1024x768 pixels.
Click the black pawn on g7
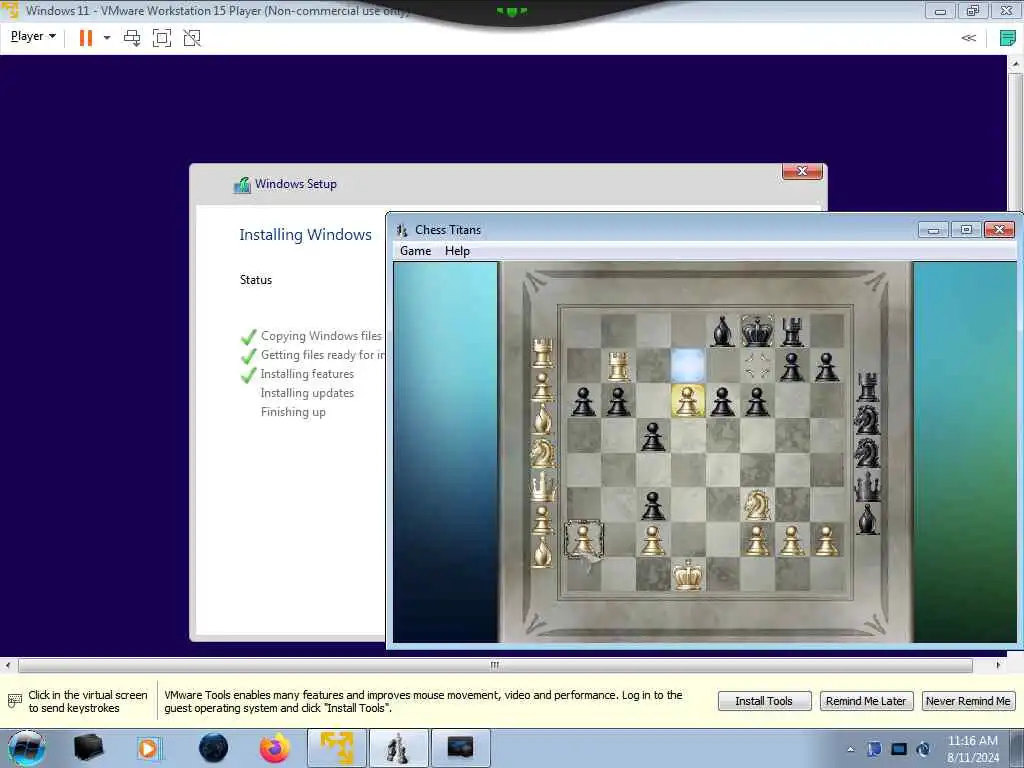[792, 367]
